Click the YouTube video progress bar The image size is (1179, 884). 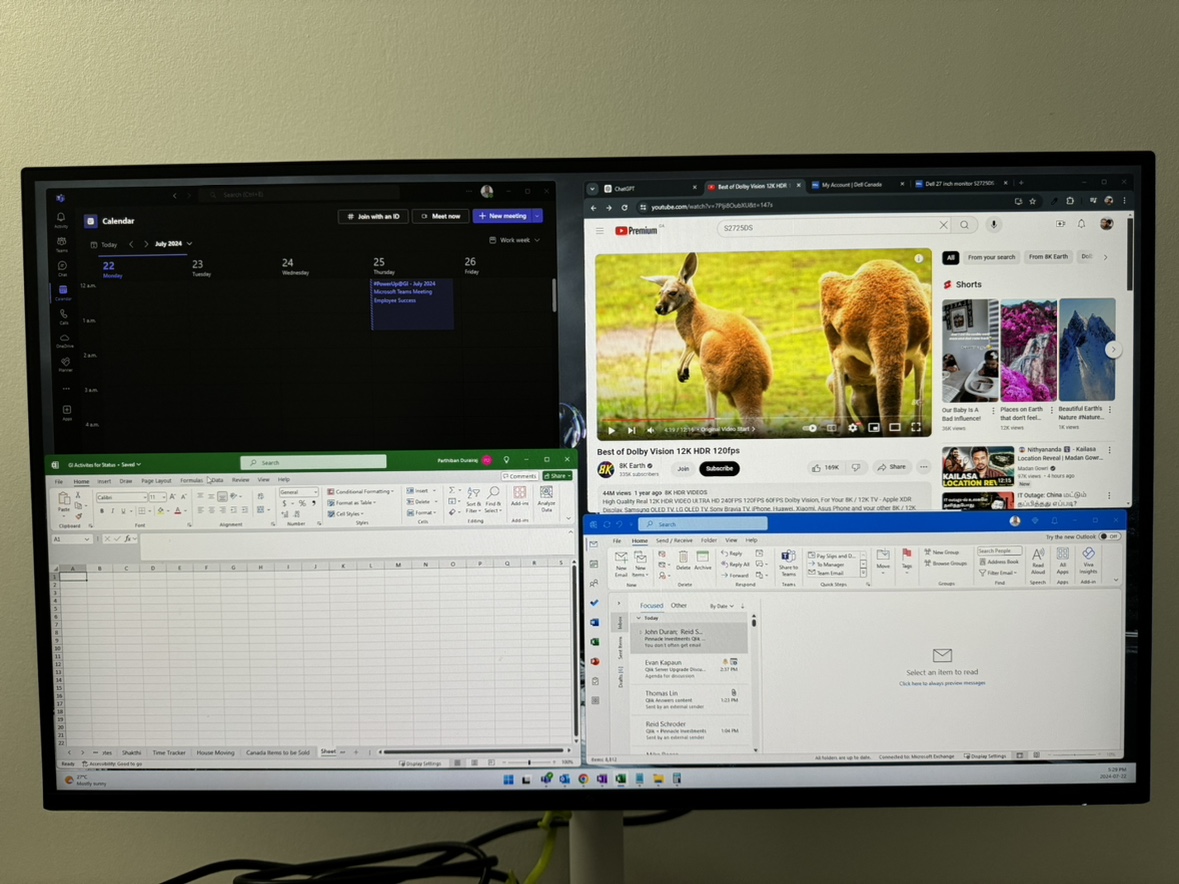pos(762,418)
